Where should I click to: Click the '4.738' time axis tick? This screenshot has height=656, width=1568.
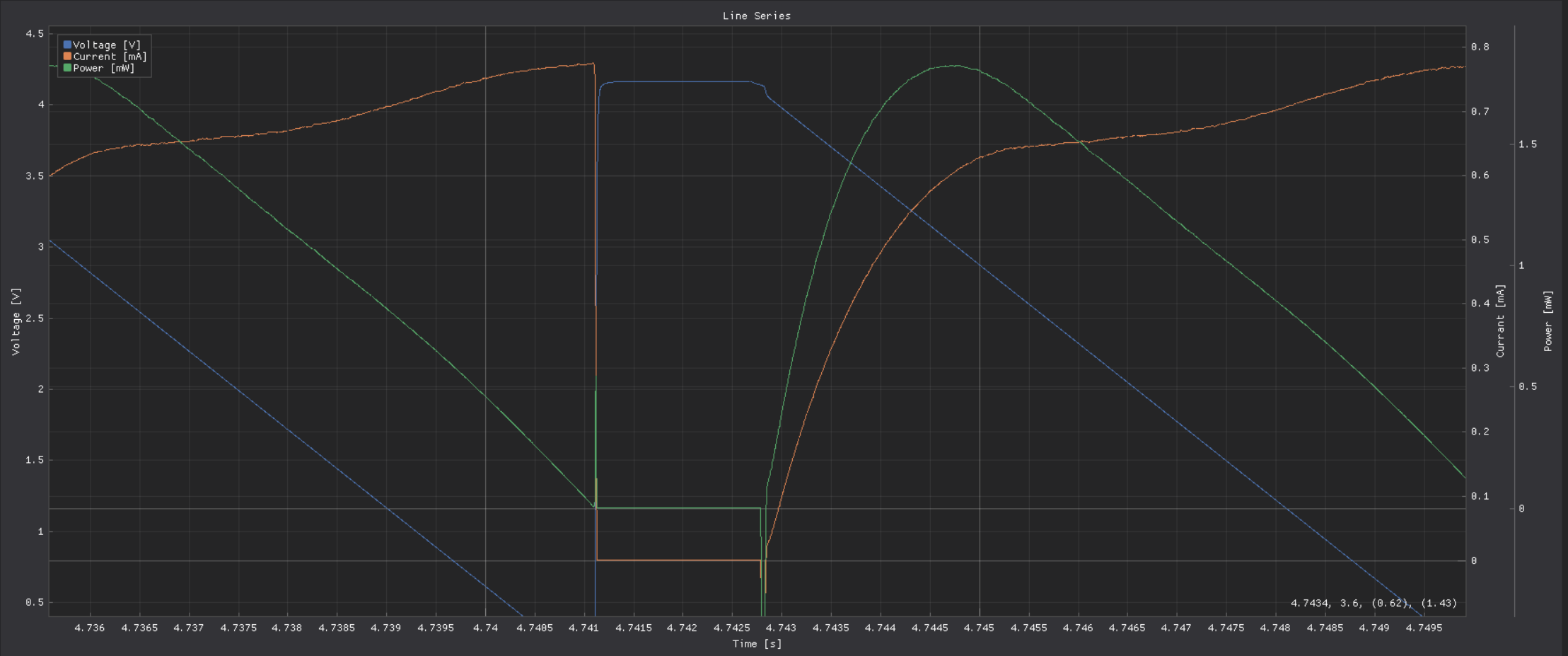pyautogui.click(x=287, y=628)
